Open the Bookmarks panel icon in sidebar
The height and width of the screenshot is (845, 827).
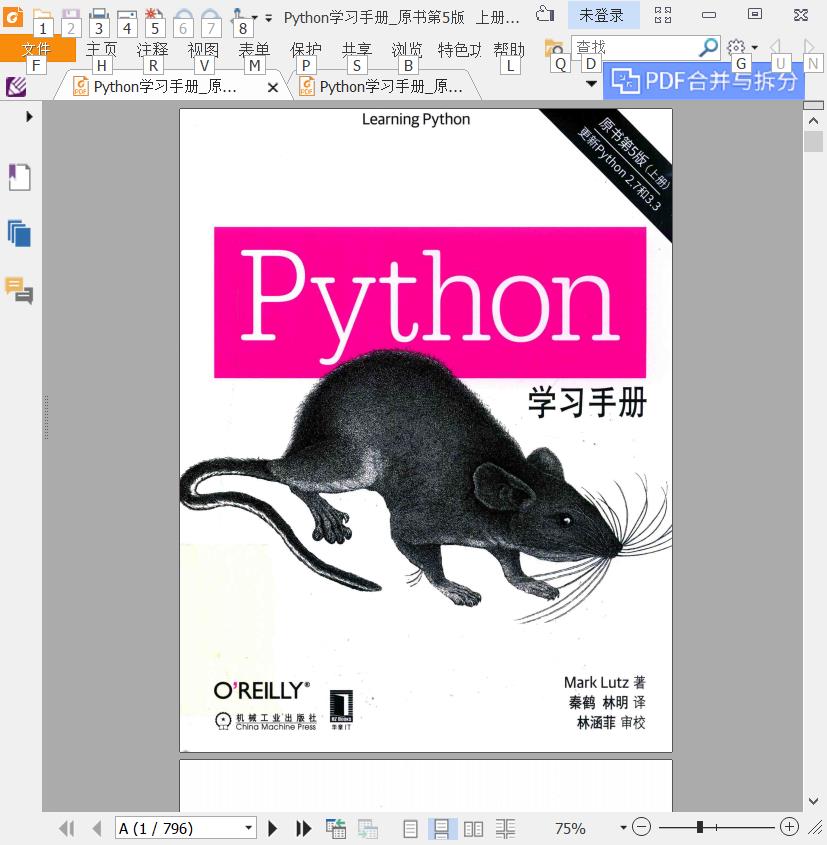tap(19, 177)
